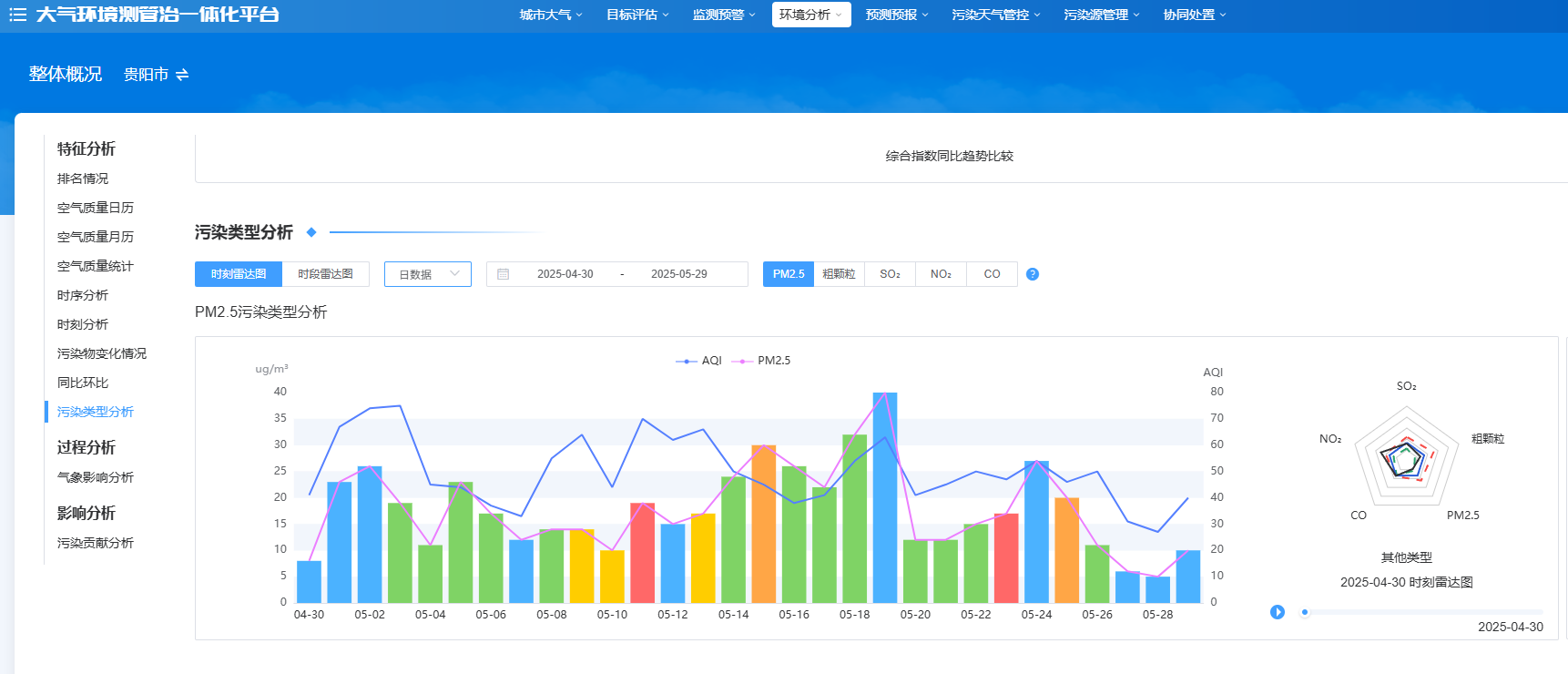Click the start date 2025-04-30 field
This screenshot has width=1568, height=674.
coord(565,274)
